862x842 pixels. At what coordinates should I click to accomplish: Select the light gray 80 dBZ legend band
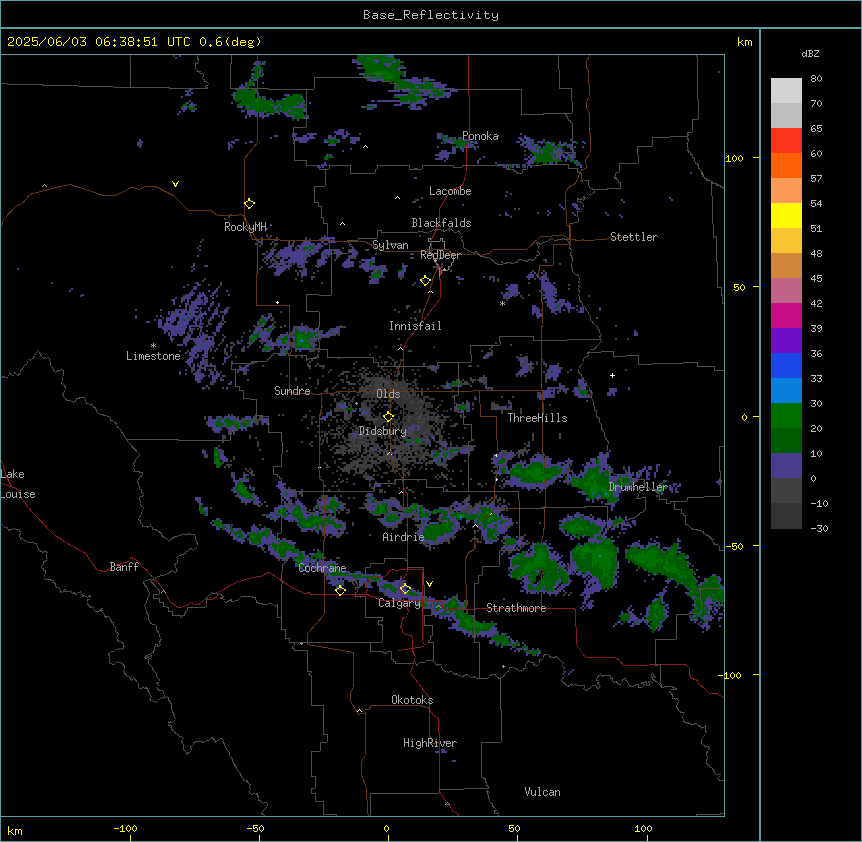786,91
